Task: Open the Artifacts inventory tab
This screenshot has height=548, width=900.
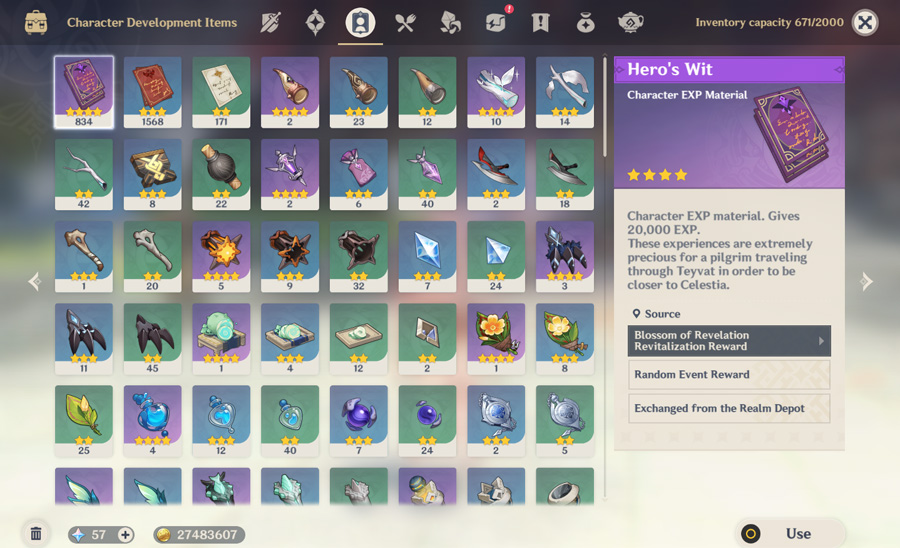Action: (x=315, y=23)
